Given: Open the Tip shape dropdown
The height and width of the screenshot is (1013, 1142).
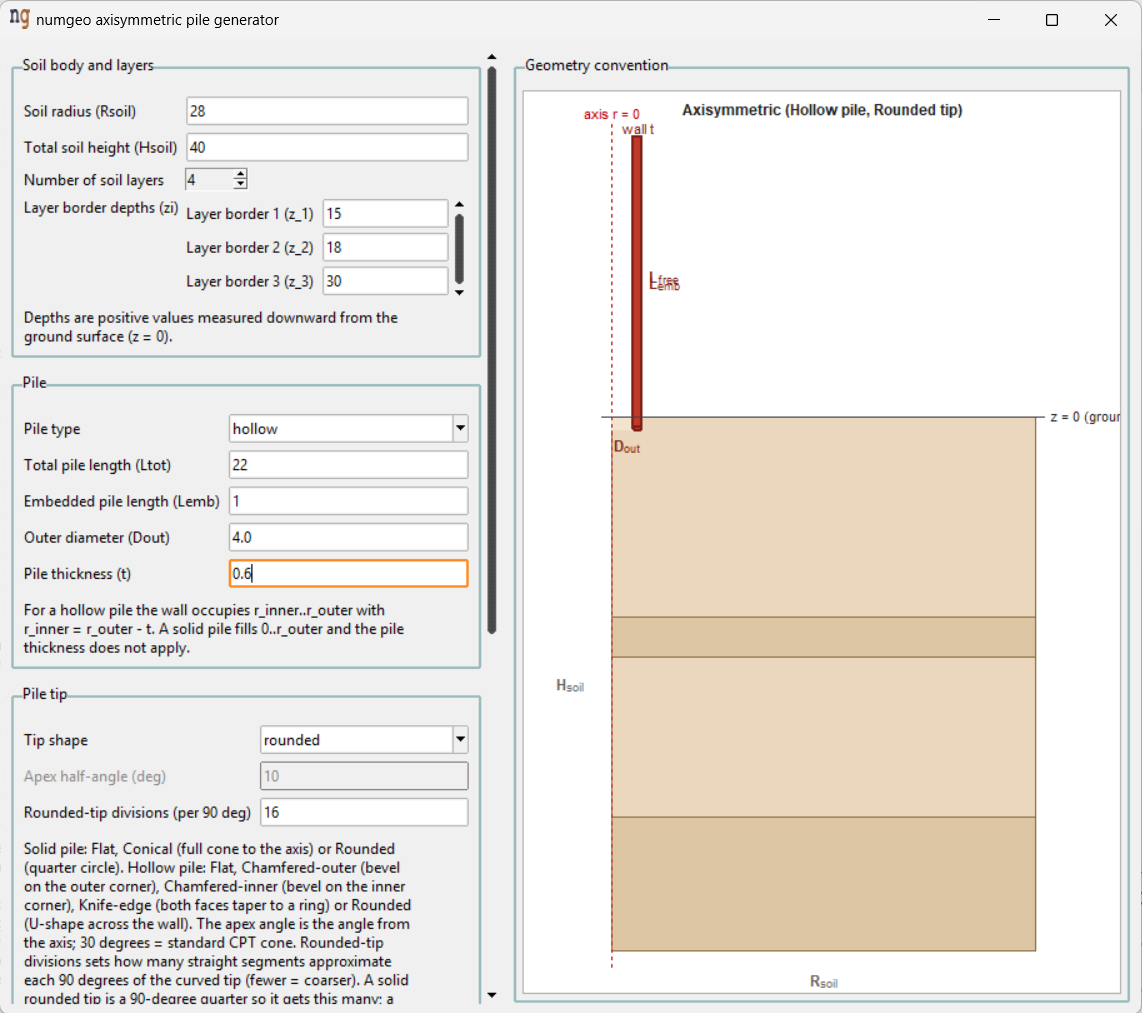Looking at the screenshot, I should [x=460, y=739].
